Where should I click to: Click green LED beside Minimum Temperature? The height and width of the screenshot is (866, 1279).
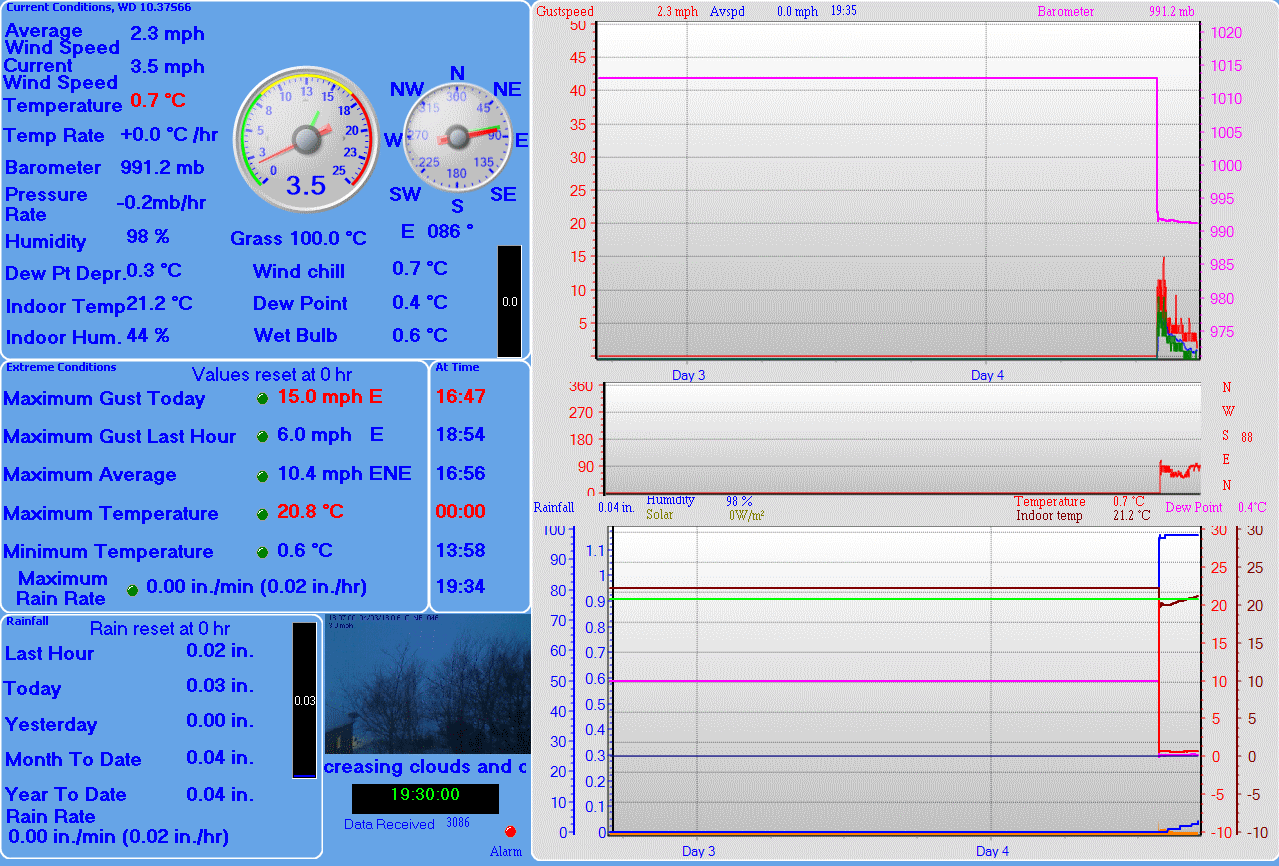tap(263, 552)
